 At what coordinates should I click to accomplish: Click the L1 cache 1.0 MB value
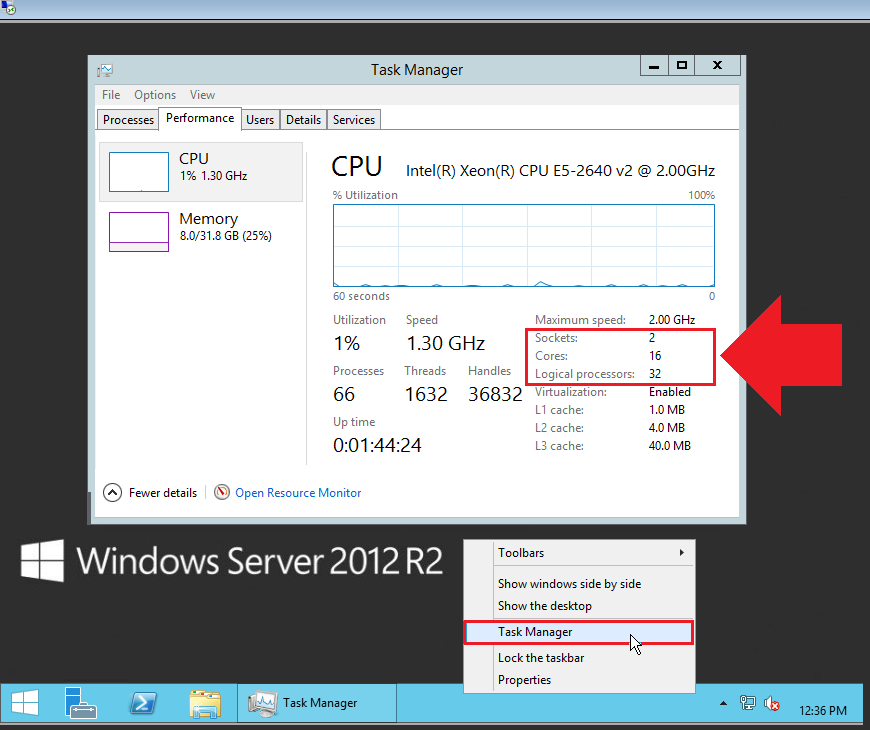(x=667, y=409)
